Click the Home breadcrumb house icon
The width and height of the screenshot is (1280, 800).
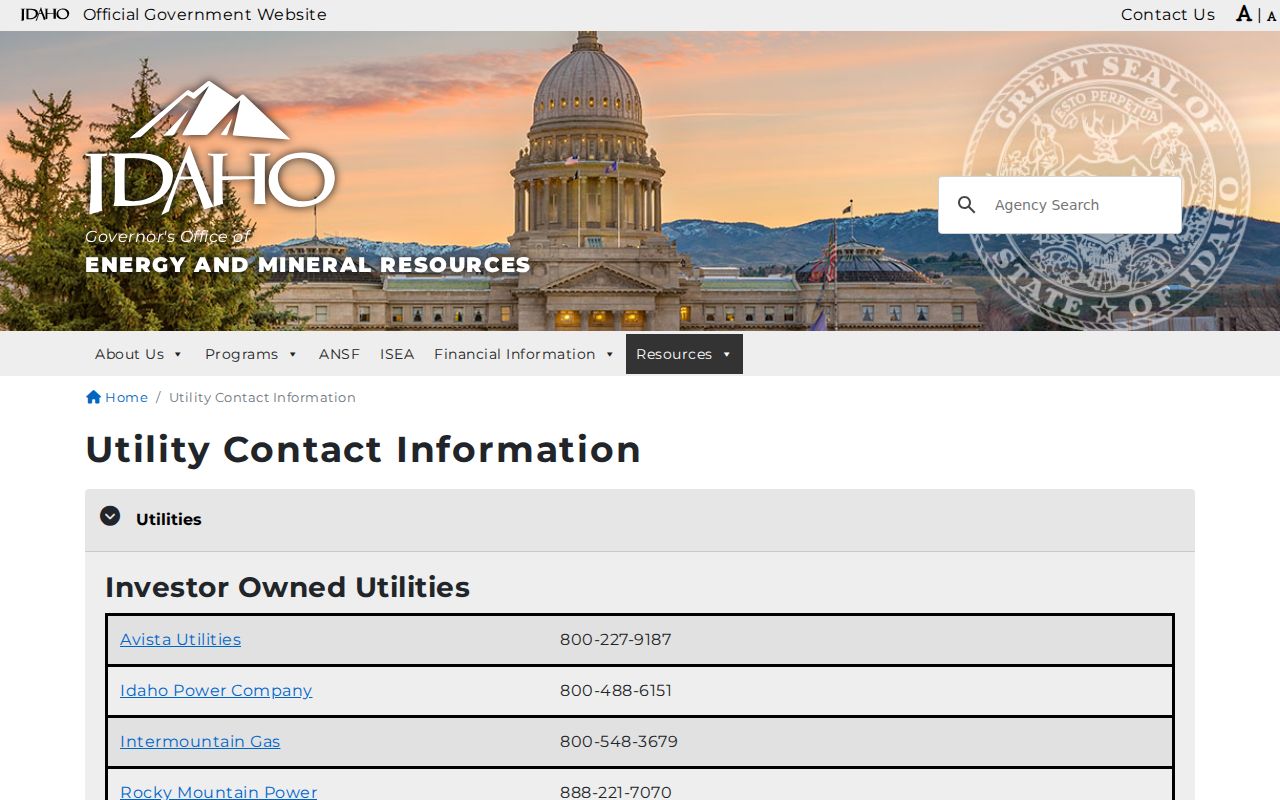[x=94, y=397]
